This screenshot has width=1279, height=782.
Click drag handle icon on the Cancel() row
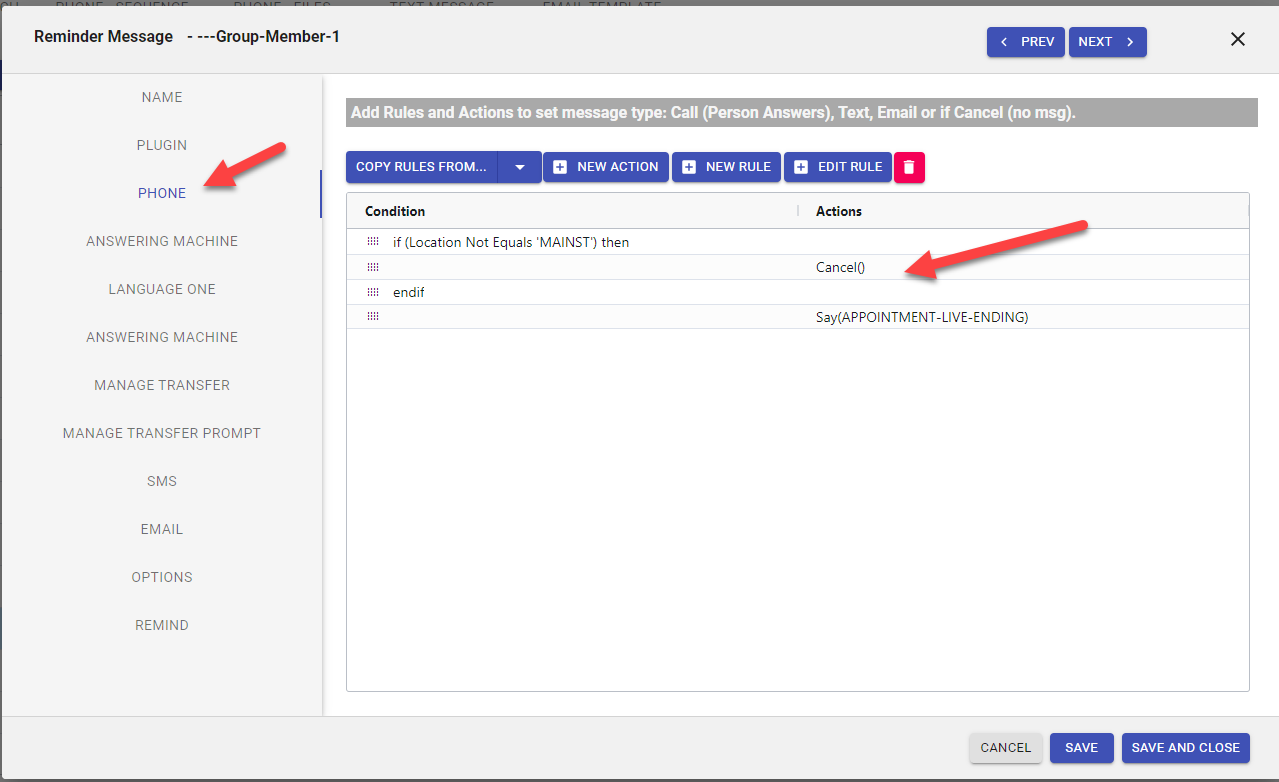point(373,267)
